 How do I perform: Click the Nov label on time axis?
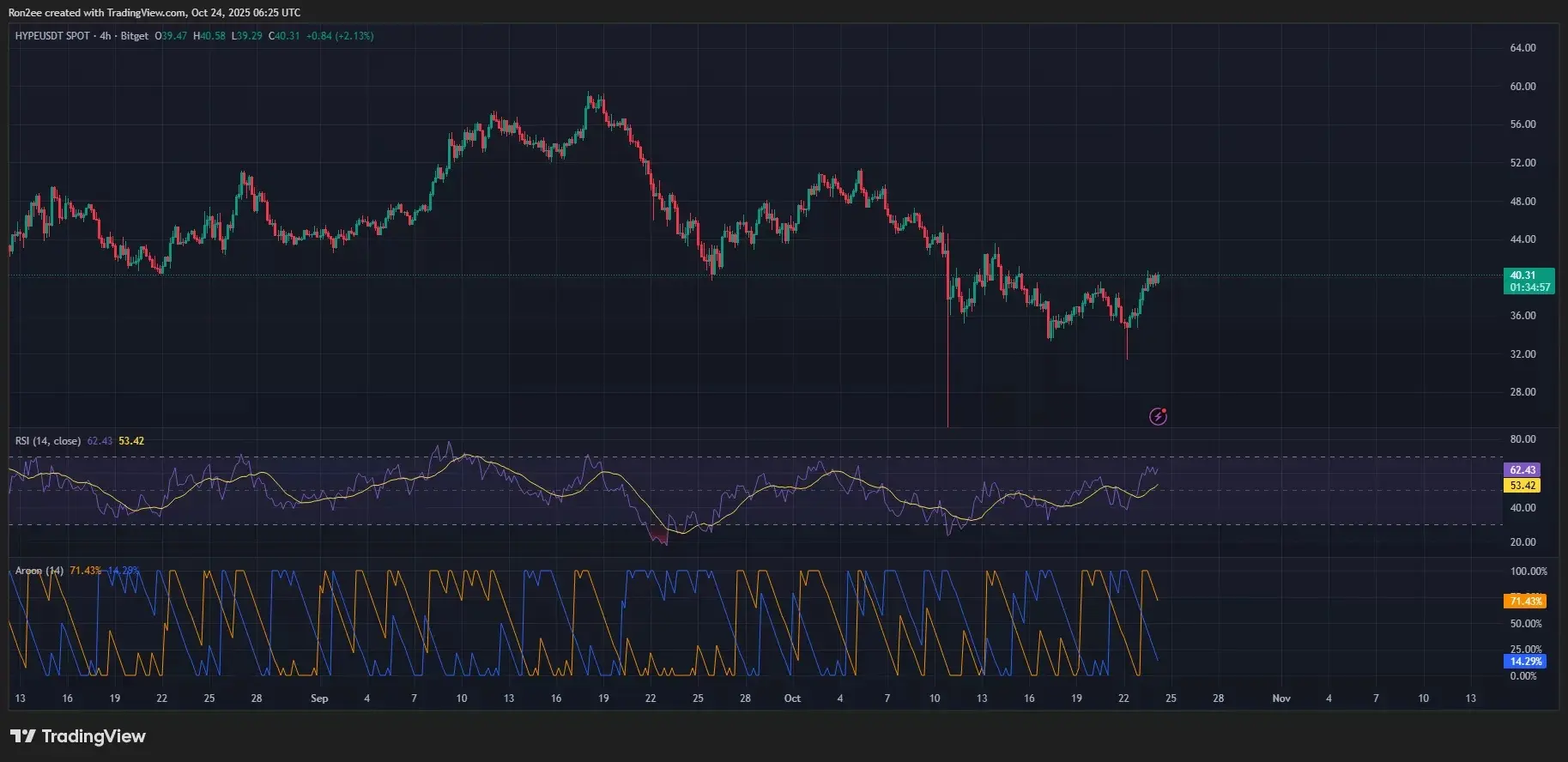click(x=1281, y=698)
